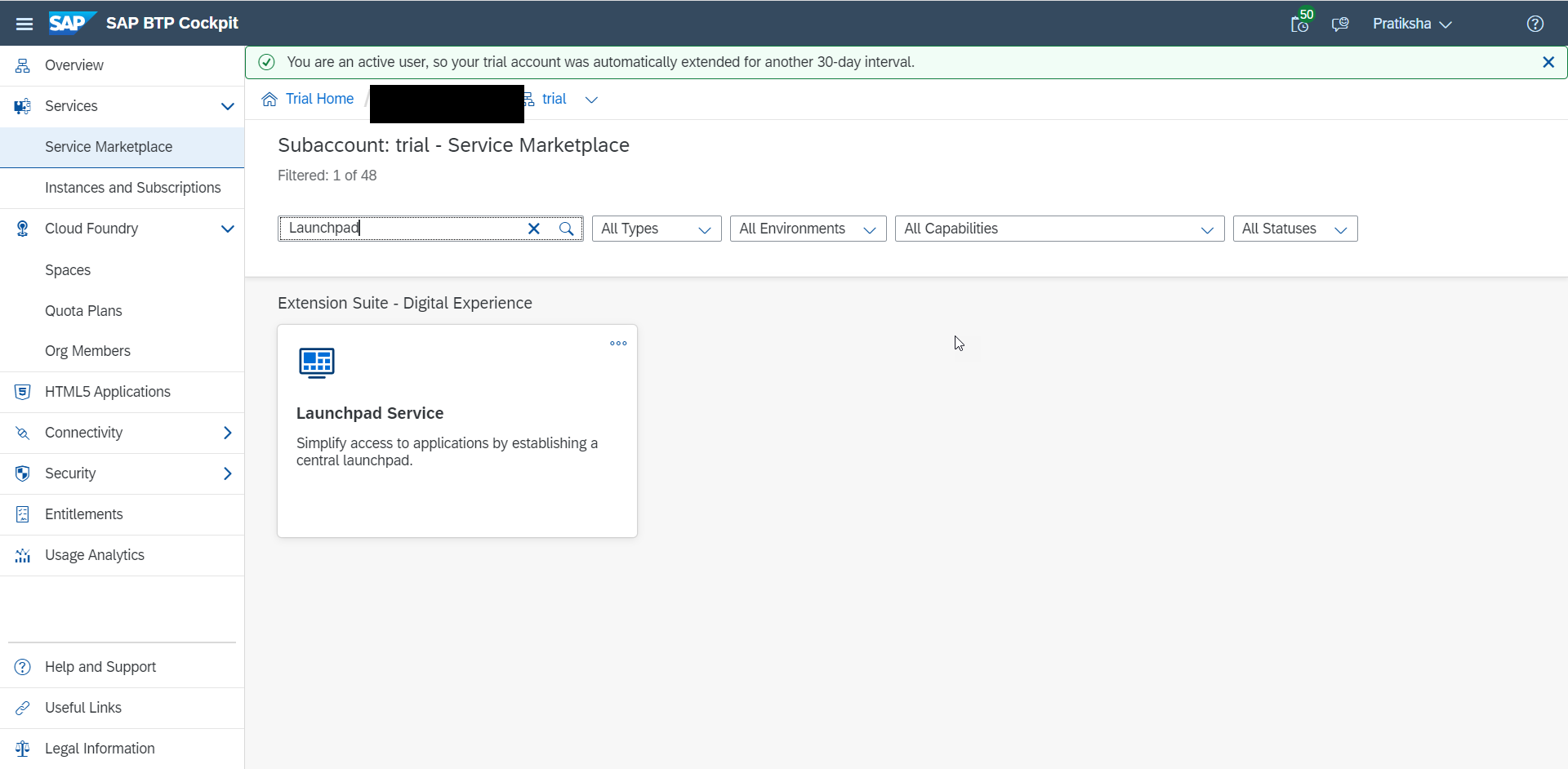Click the feedback chat icon in header
This screenshot has height=769, width=1568.
1339,24
